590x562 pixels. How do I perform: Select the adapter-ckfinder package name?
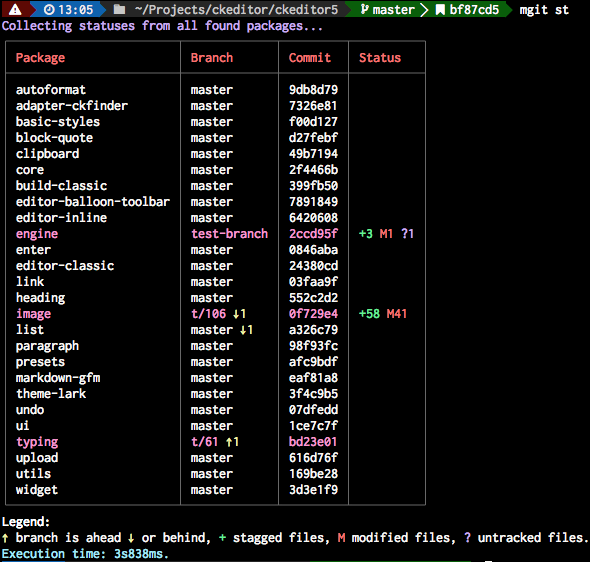72,106
